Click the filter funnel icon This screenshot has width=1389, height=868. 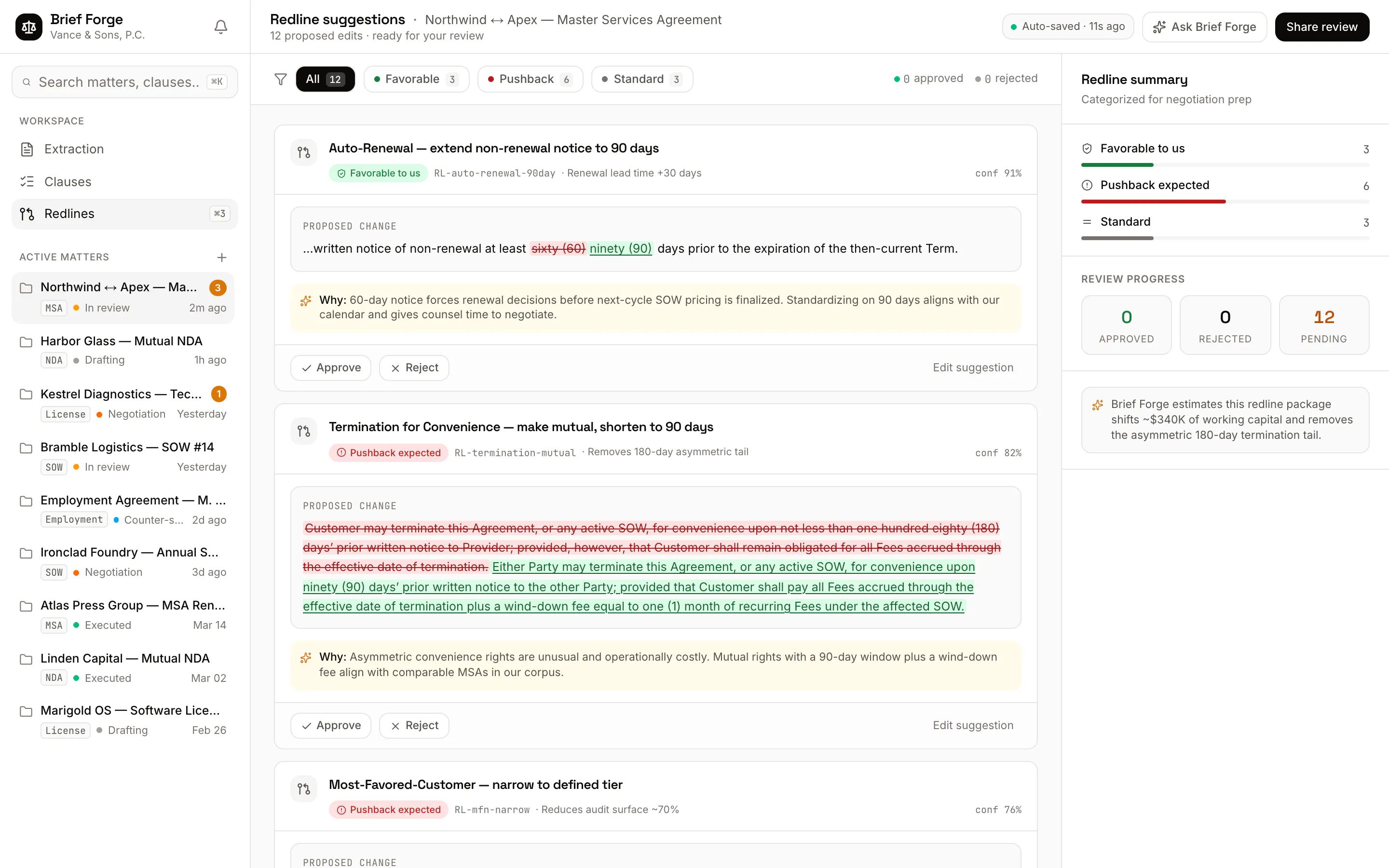tap(281, 79)
